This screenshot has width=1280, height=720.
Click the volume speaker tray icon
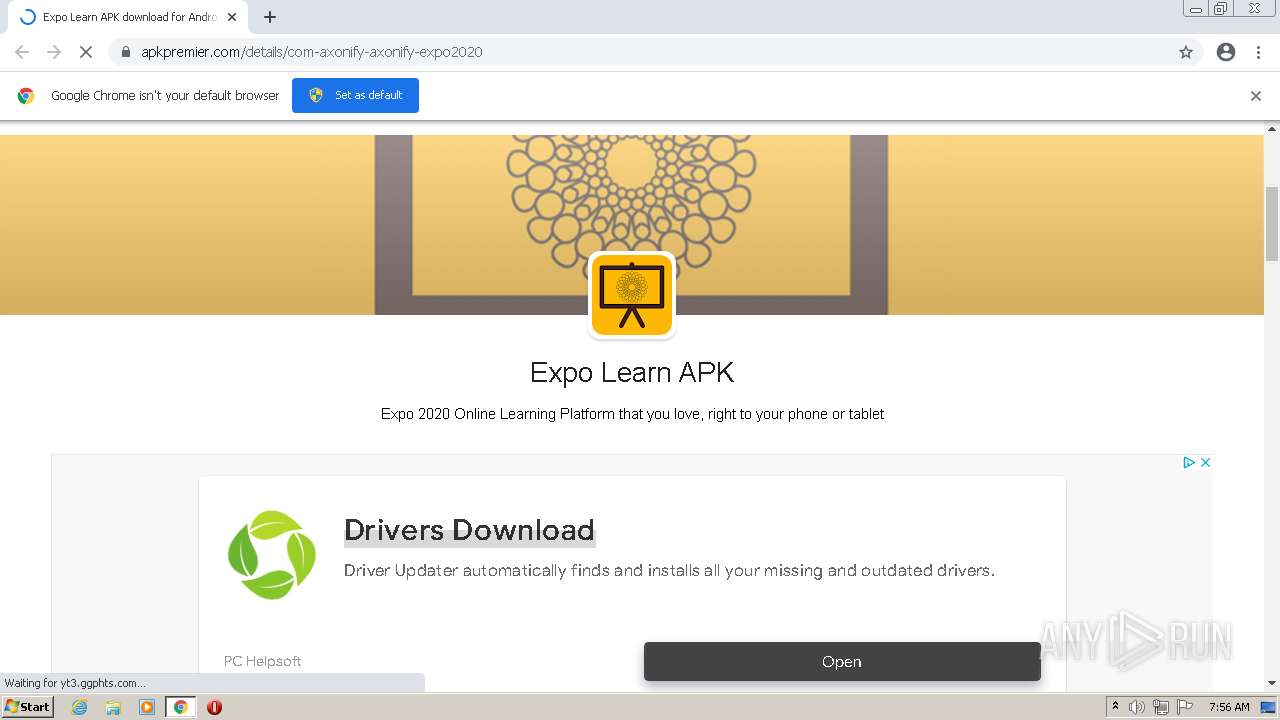point(1137,707)
